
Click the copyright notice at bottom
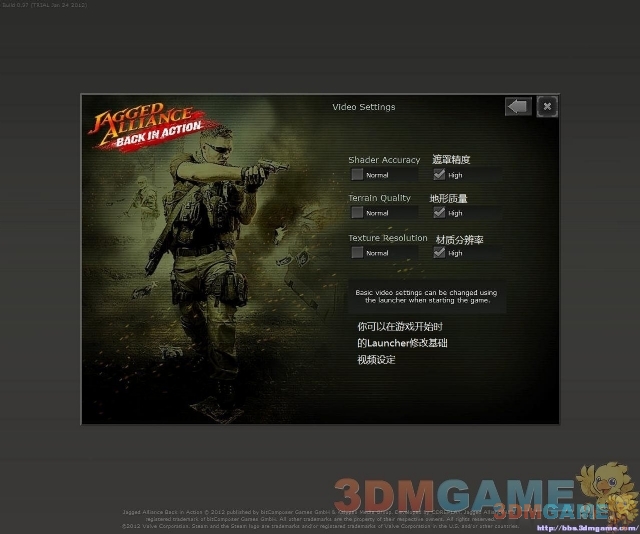click(x=320, y=519)
